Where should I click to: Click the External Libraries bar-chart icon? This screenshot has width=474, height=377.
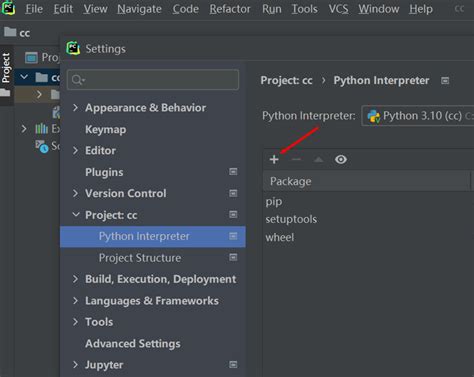(41, 128)
